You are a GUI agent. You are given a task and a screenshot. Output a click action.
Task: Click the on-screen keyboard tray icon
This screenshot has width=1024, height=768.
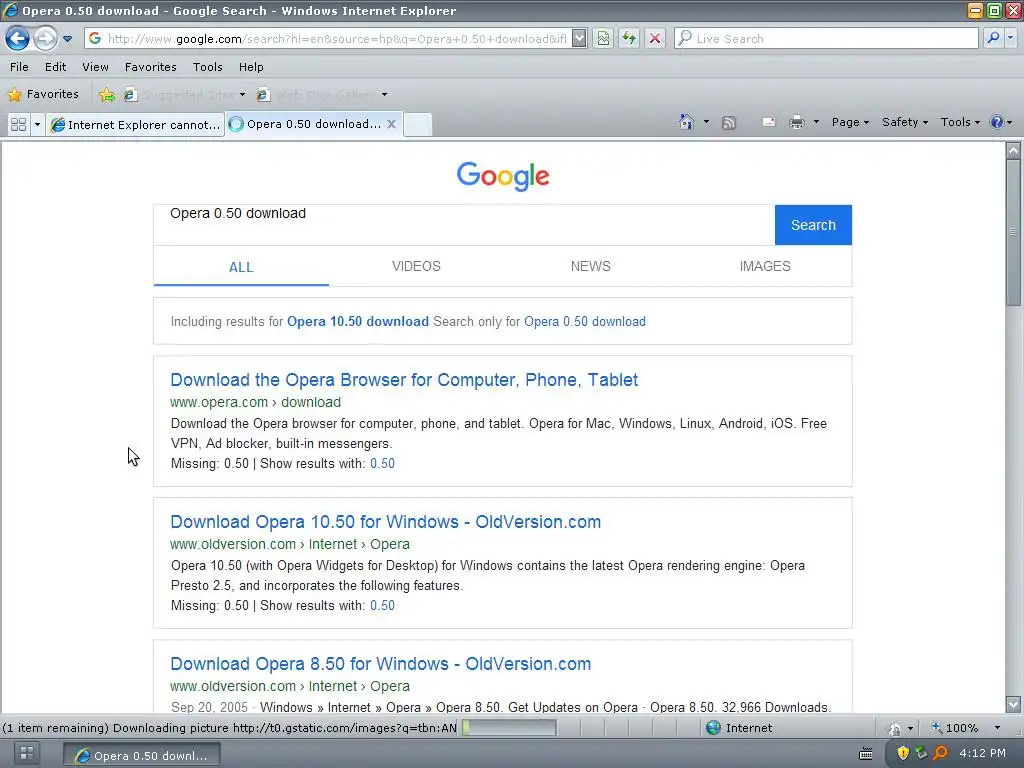866,754
